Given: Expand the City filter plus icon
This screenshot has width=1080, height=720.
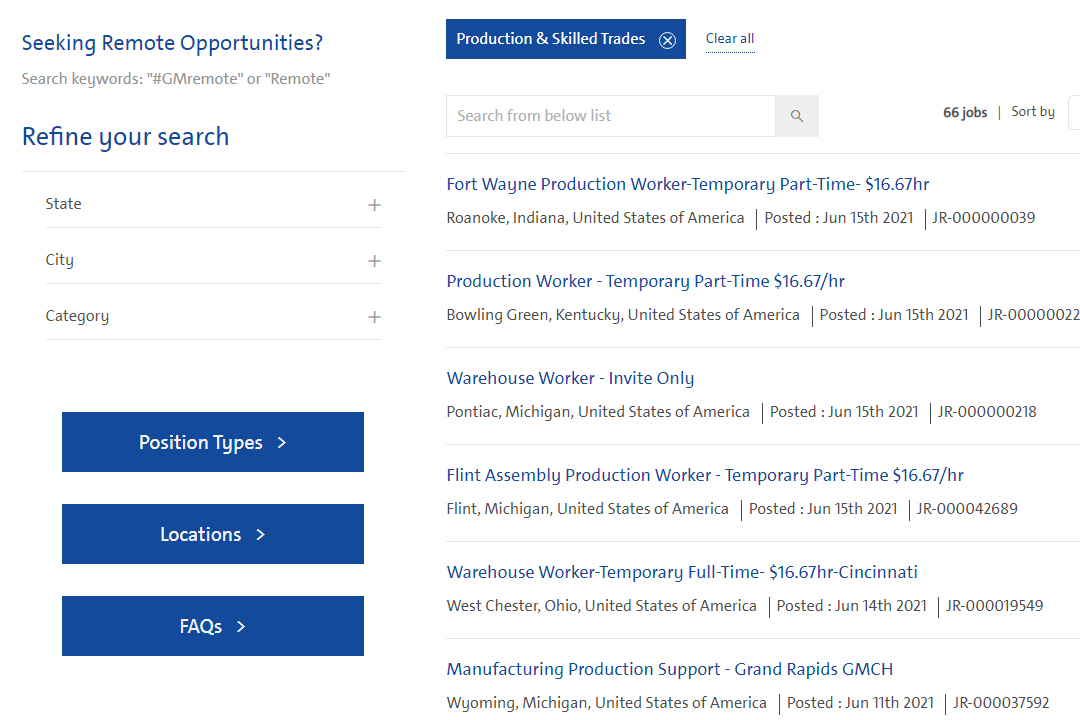Looking at the screenshot, I should tap(374, 261).
